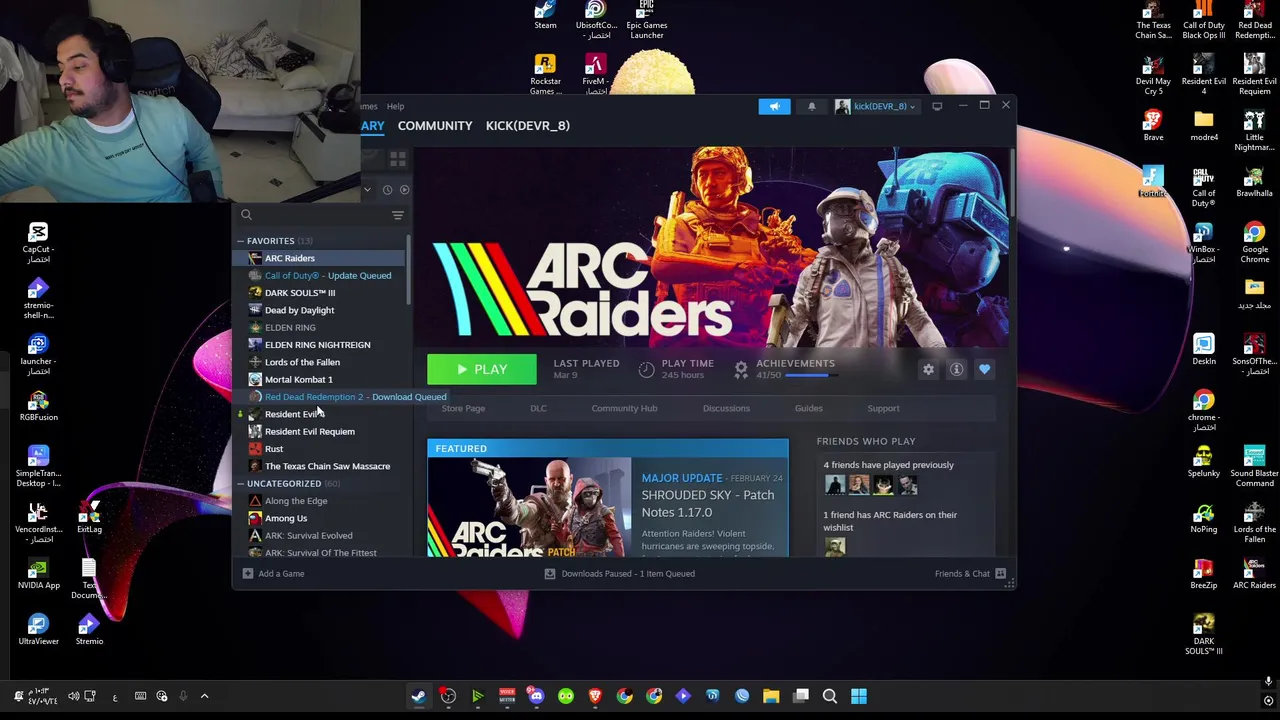
Task: Open ARC Raiders game settings gear
Action: click(928, 370)
